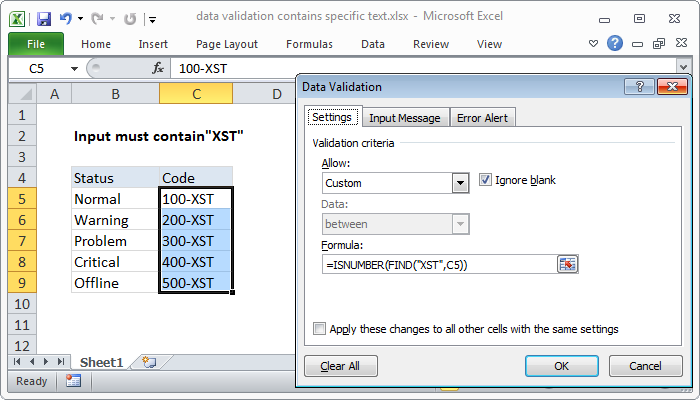
Task: Open Customize Quick Access Toolbar dropdown
Action: (x=153, y=20)
